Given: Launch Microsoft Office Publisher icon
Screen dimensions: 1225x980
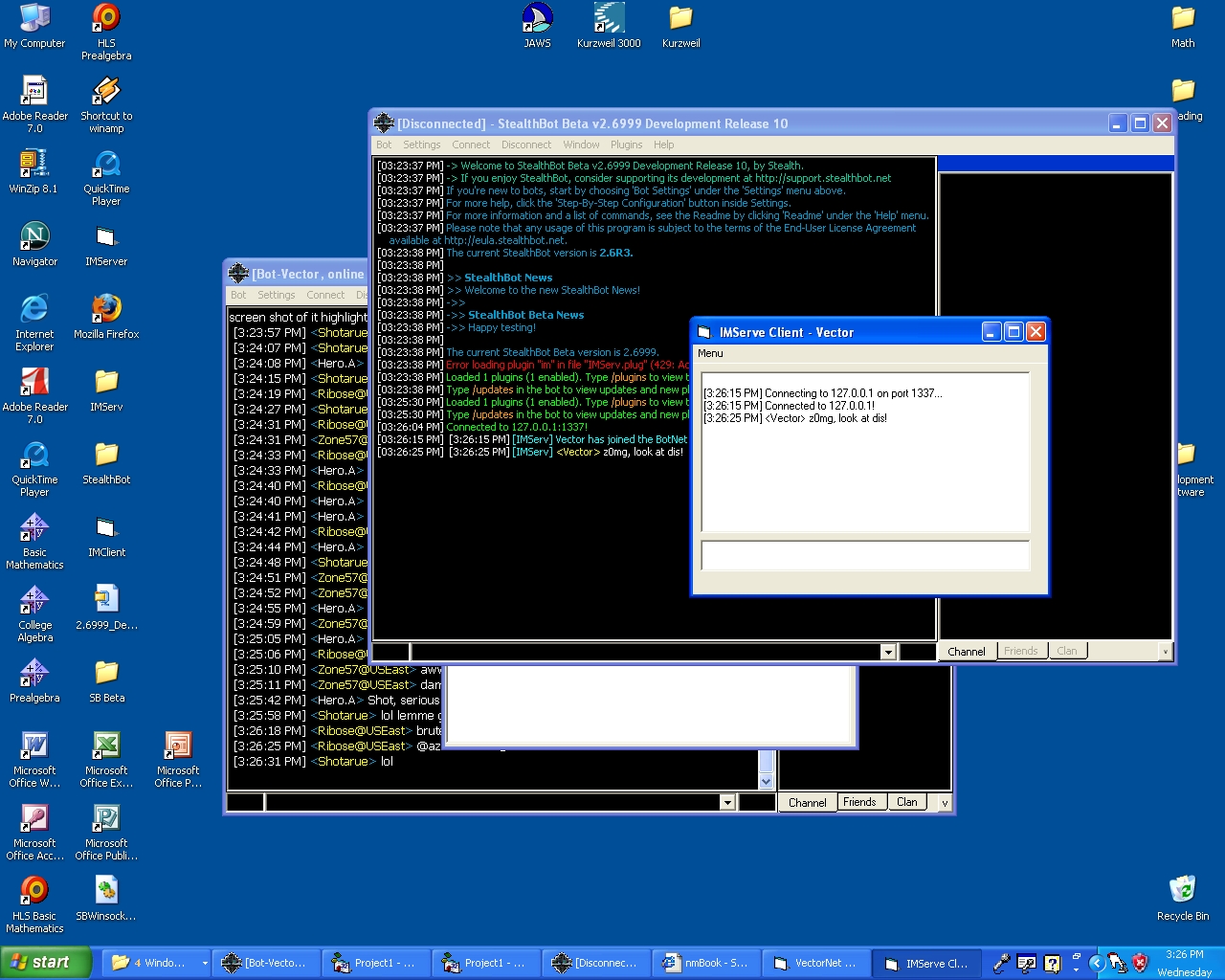Looking at the screenshot, I should pyautogui.click(x=106, y=832).
